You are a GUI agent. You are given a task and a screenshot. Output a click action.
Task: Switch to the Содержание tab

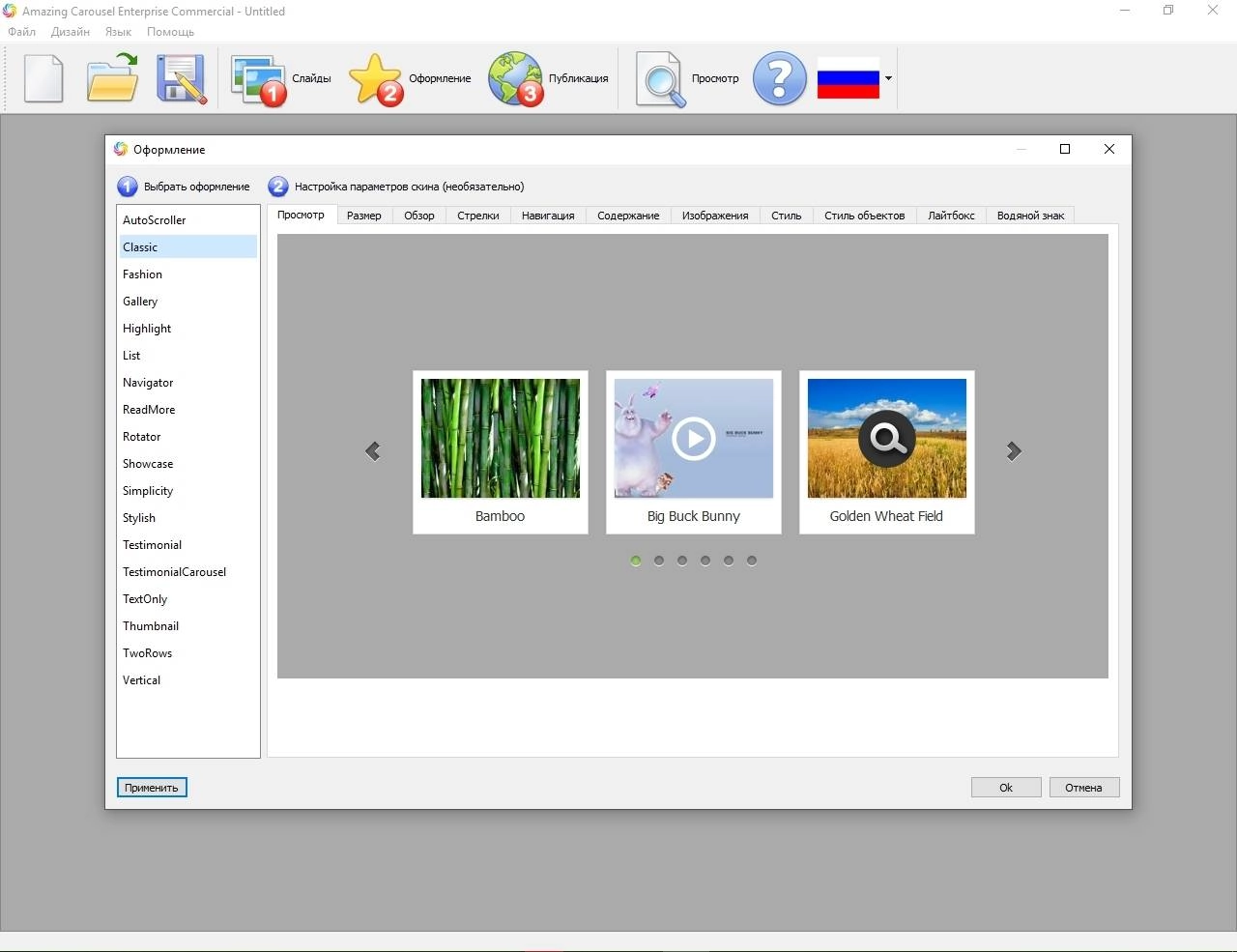[628, 216]
